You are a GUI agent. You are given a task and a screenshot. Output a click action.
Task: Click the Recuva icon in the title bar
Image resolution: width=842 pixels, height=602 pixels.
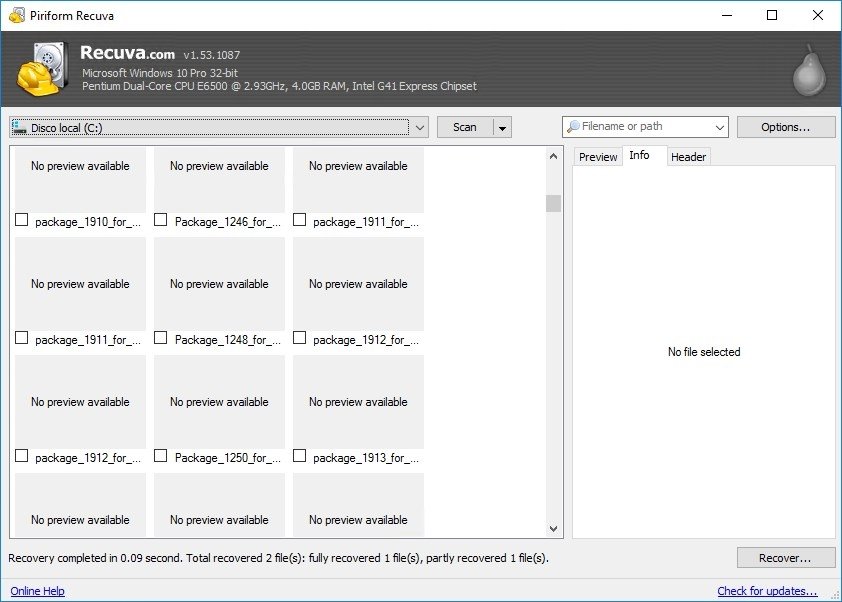(17, 15)
